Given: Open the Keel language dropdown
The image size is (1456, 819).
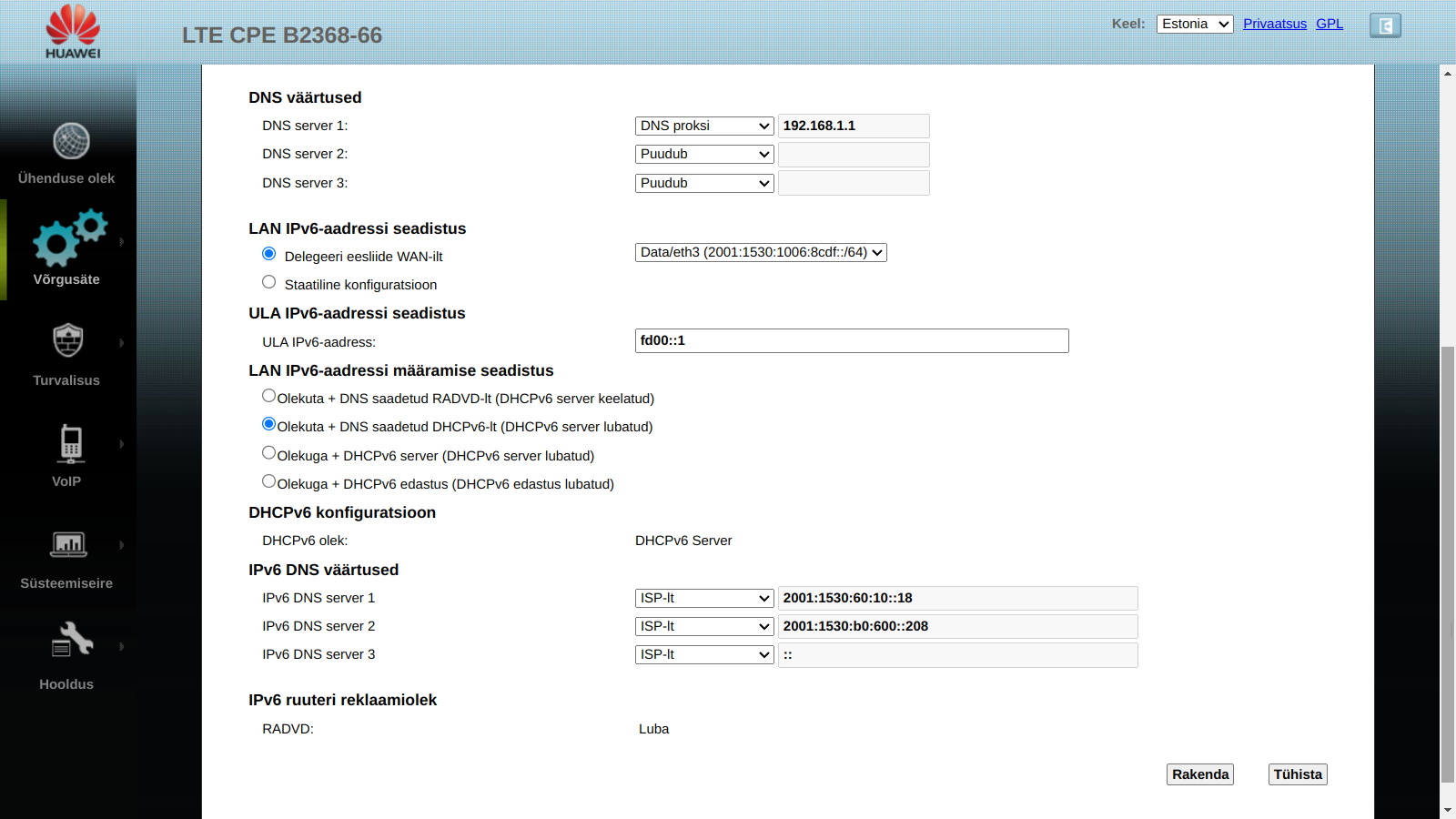Looking at the screenshot, I should coord(1195,24).
